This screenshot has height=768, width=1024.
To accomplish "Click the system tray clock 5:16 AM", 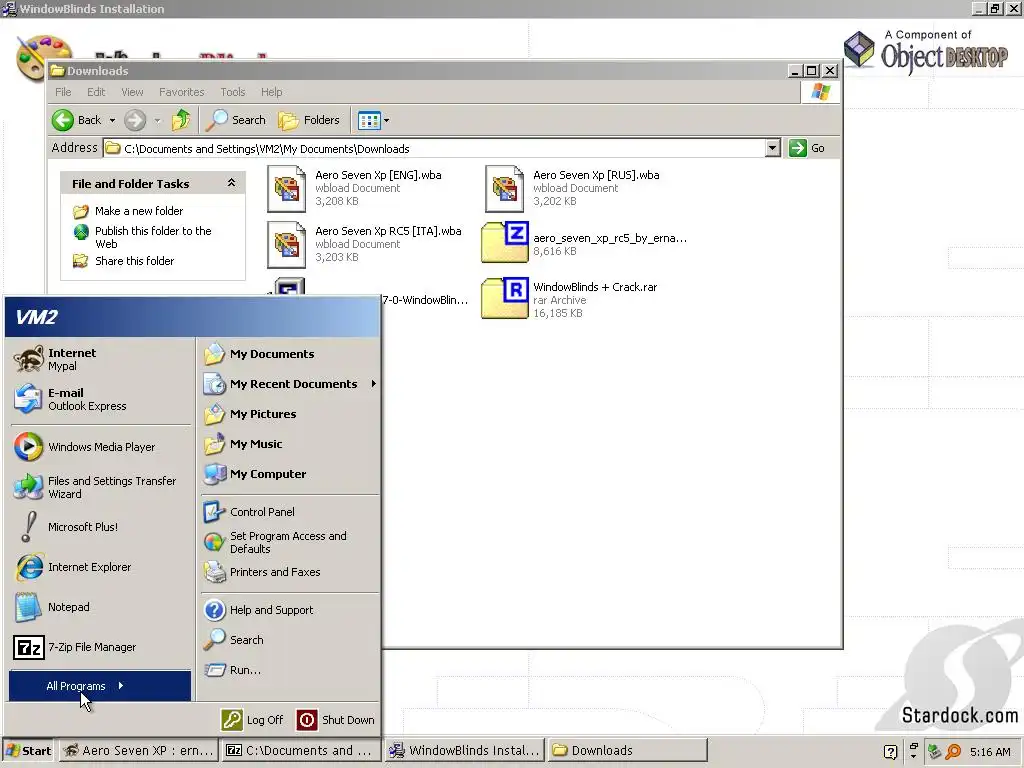I will [x=990, y=752].
